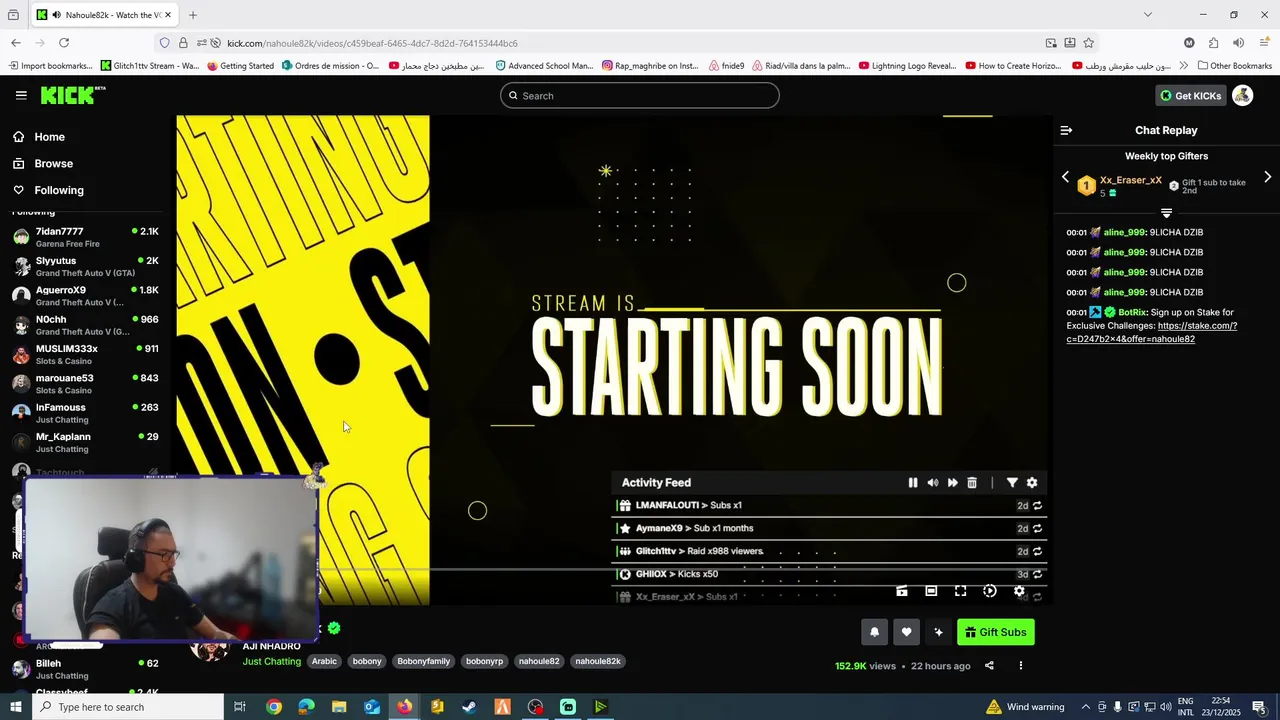Open N0chh channel in the sidebar
This screenshot has width=1280, height=720.
click(x=85, y=325)
